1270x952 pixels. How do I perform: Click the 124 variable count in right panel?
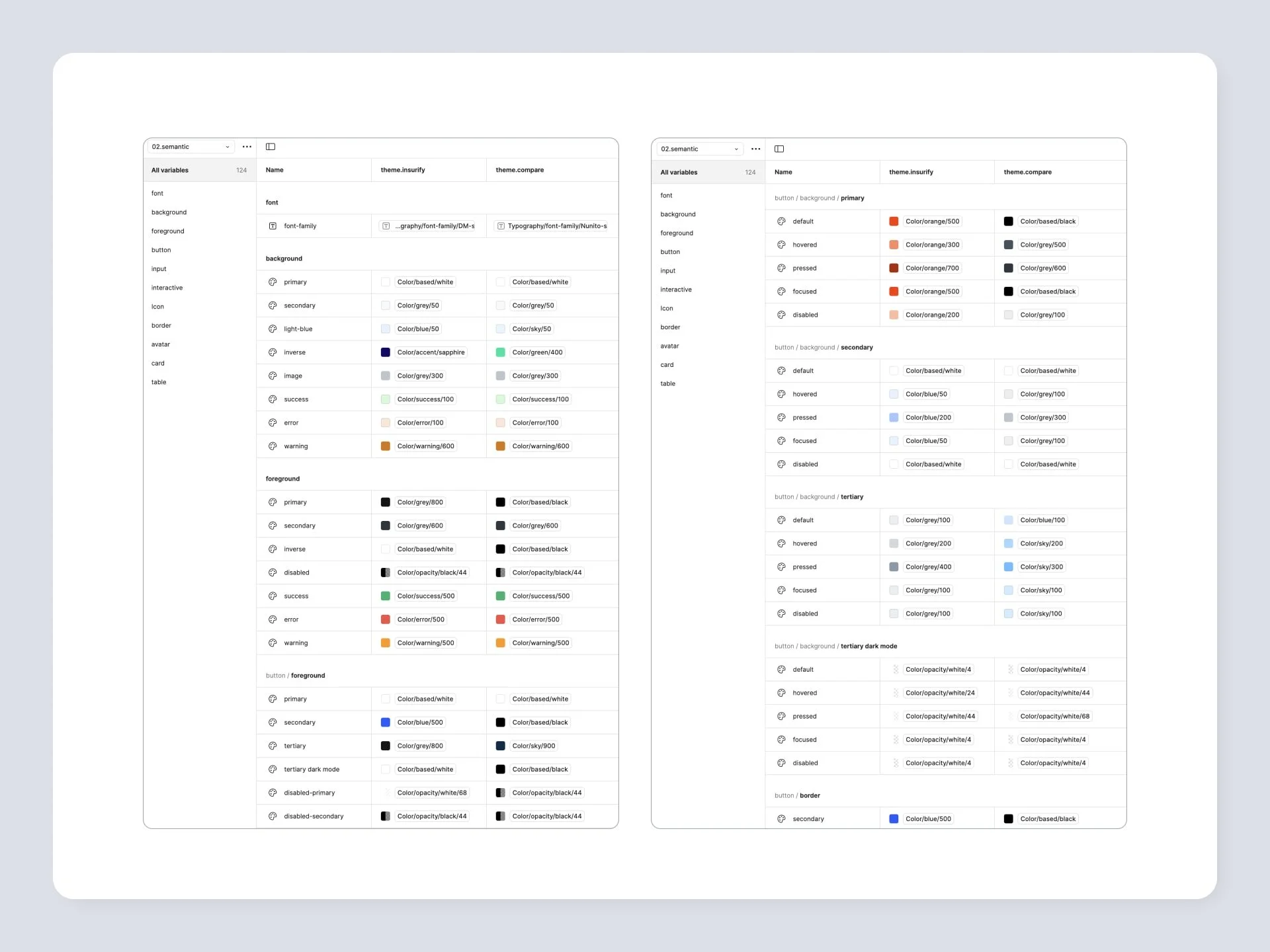click(x=750, y=173)
